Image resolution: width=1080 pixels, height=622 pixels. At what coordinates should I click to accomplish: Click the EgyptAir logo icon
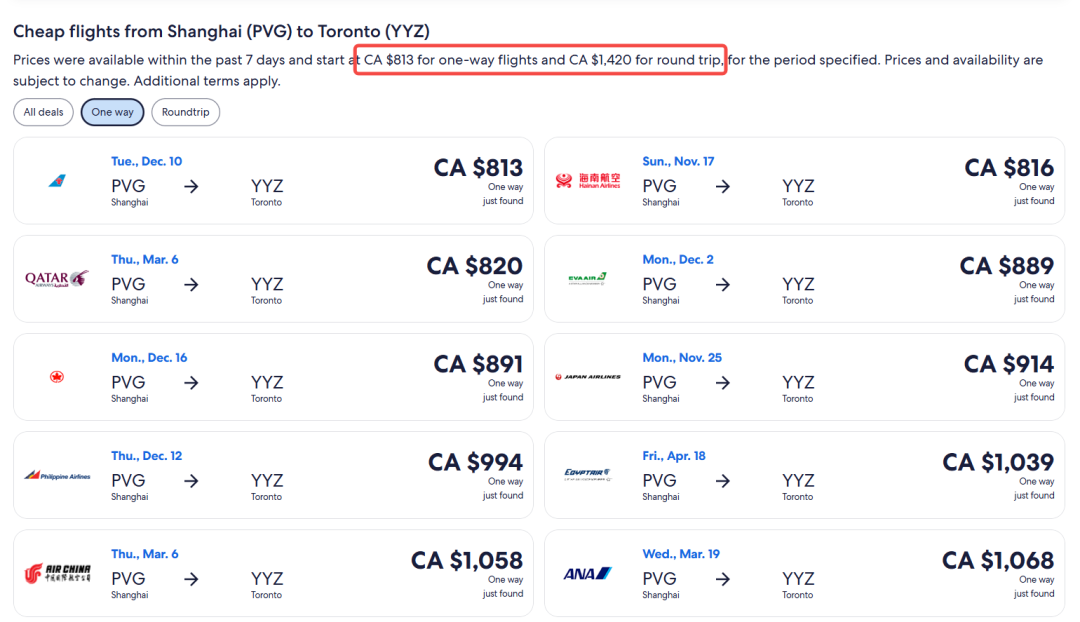pyautogui.click(x=588, y=474)
